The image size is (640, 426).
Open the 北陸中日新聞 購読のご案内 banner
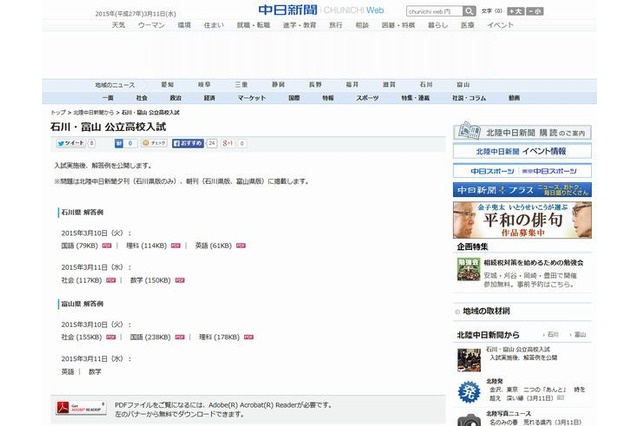pyautogui.click(x=522, y=131)
